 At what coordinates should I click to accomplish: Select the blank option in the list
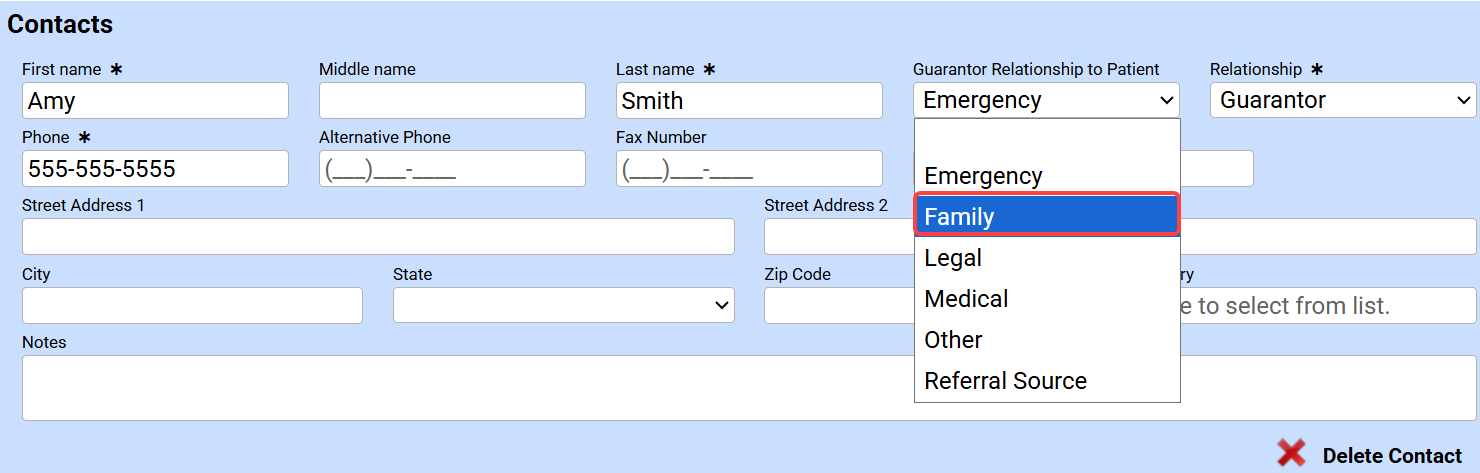1047,138
